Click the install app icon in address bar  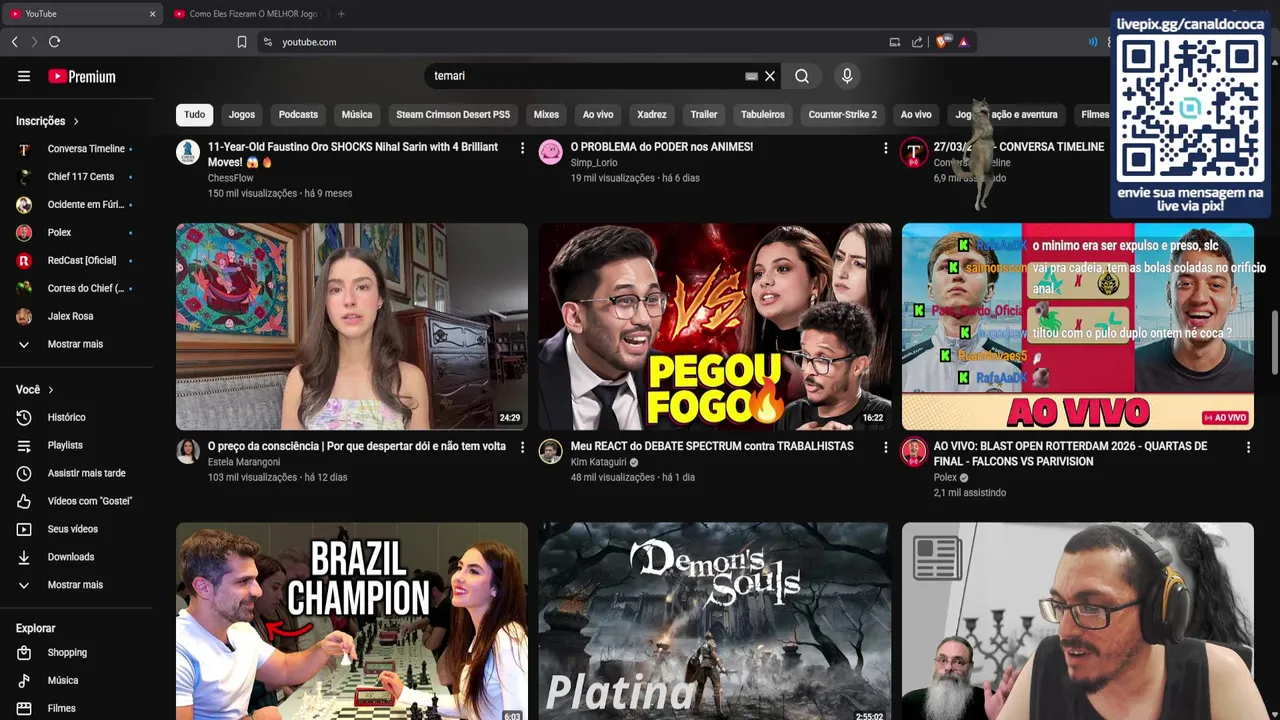pyautogui.click(x=894, y=42)
